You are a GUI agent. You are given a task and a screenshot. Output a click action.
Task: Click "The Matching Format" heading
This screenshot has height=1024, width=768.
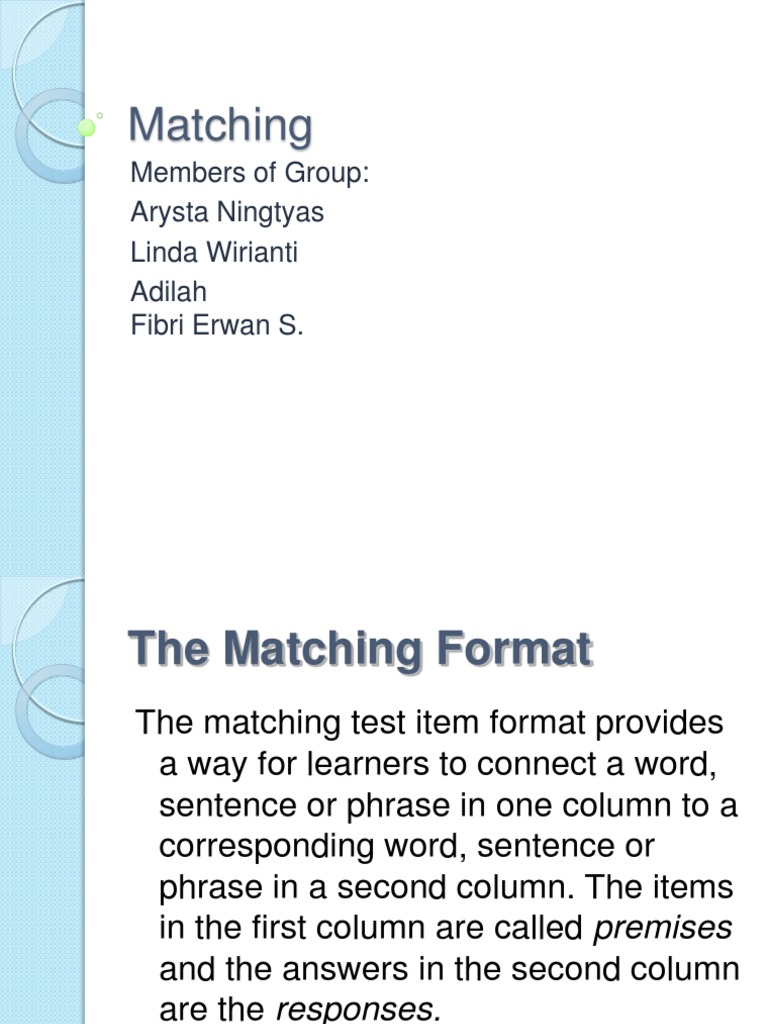pyautogui.click(x=361, y=650)
